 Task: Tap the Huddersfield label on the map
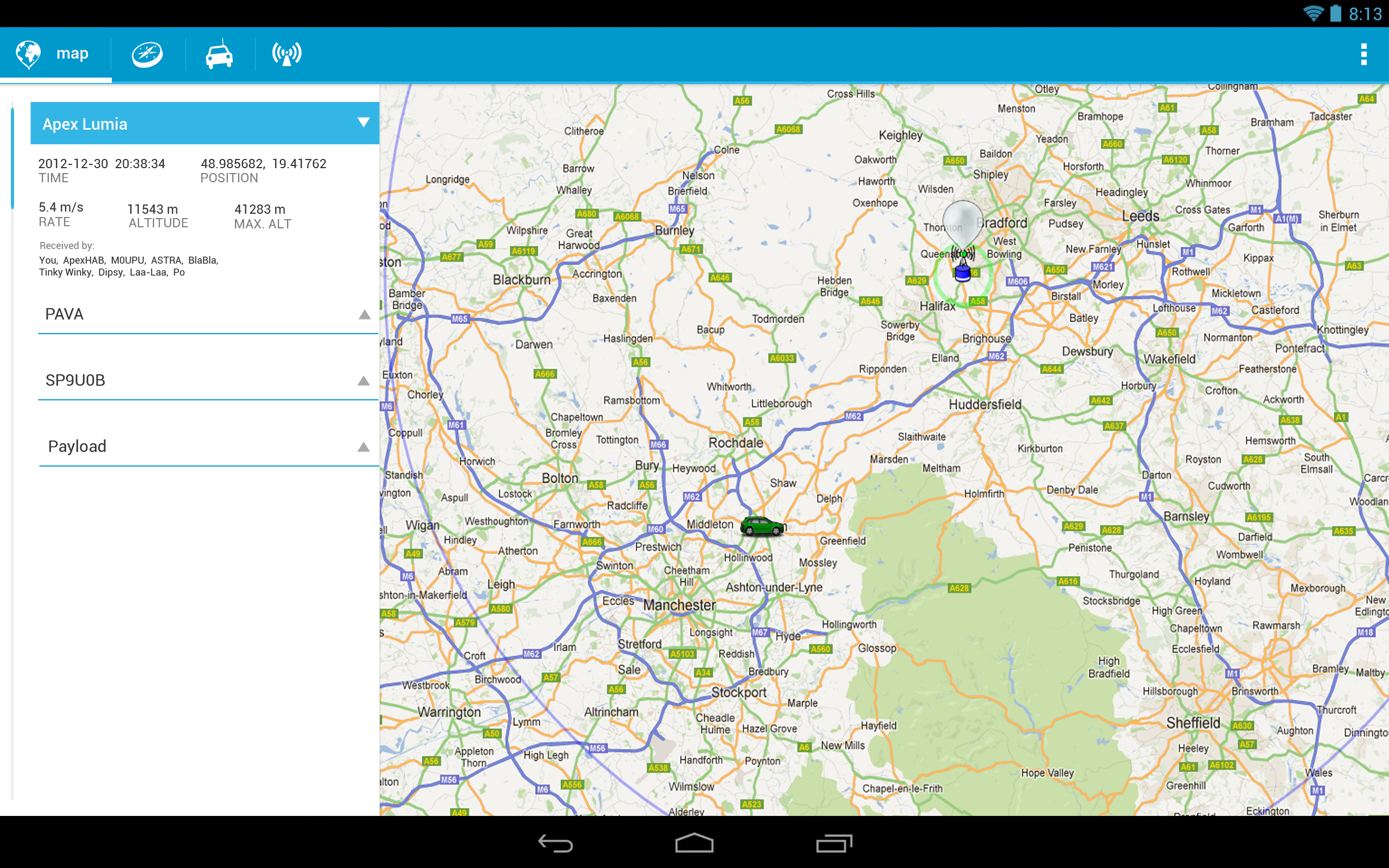(985, 405)
